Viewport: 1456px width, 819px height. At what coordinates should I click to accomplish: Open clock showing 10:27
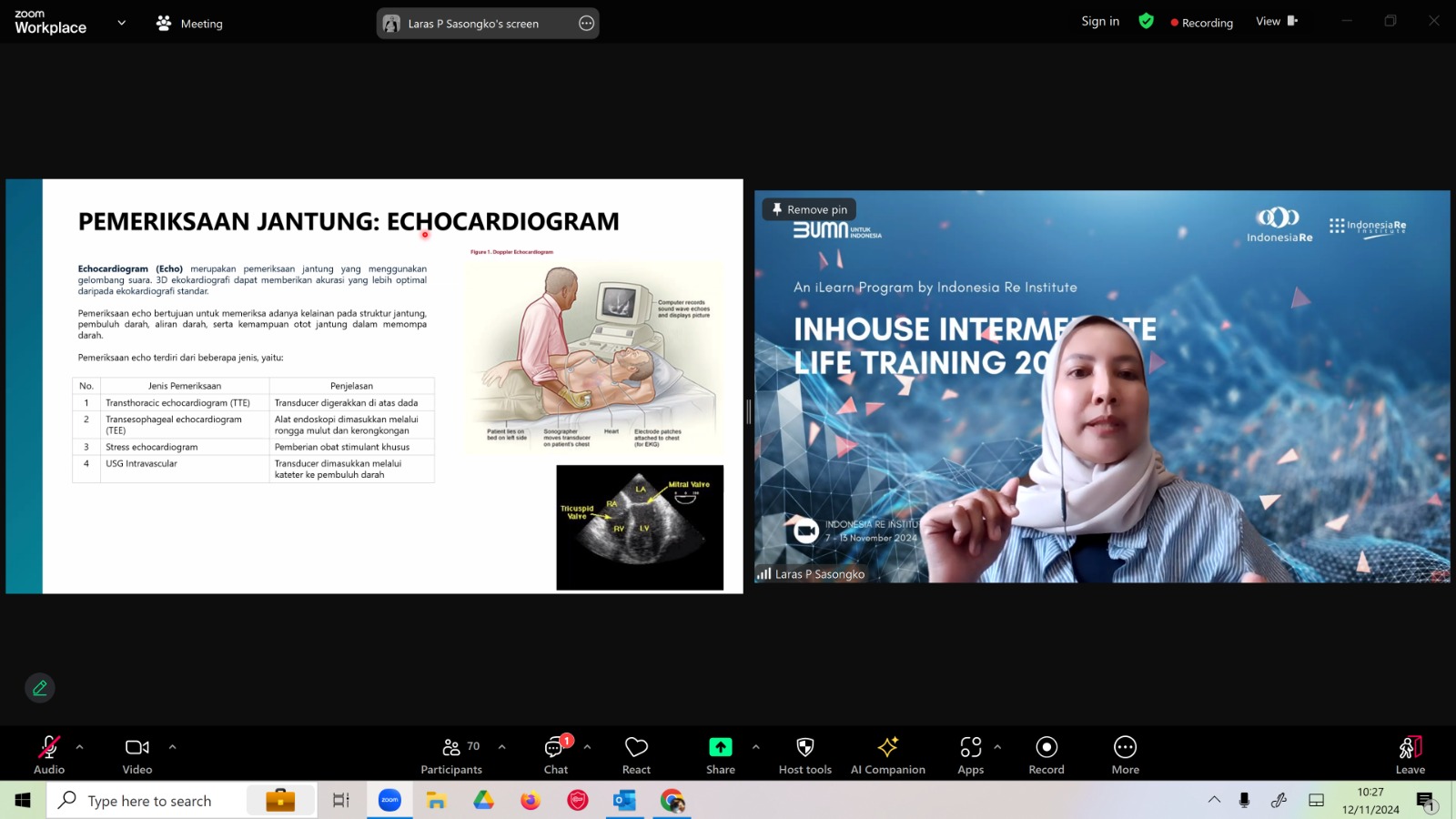[1370, 801]
